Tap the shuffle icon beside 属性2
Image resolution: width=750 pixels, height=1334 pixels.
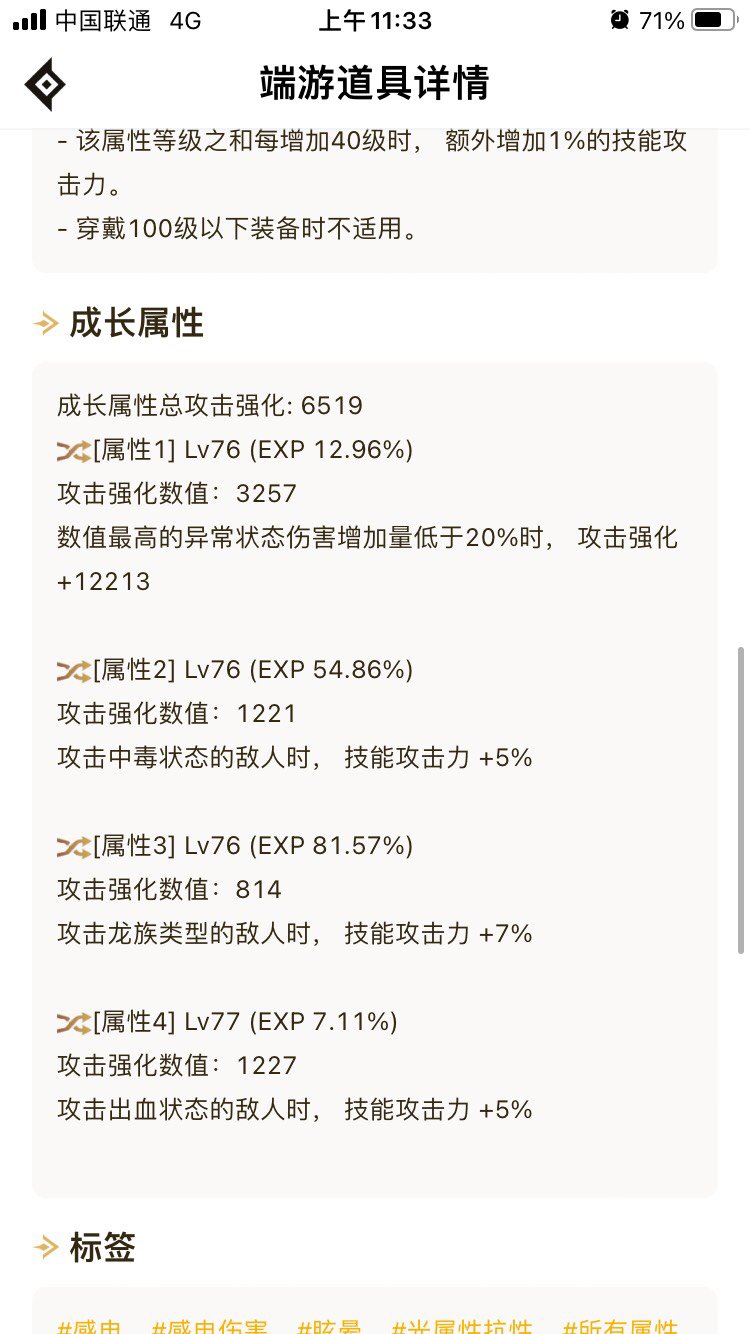(x=74, y=670)
